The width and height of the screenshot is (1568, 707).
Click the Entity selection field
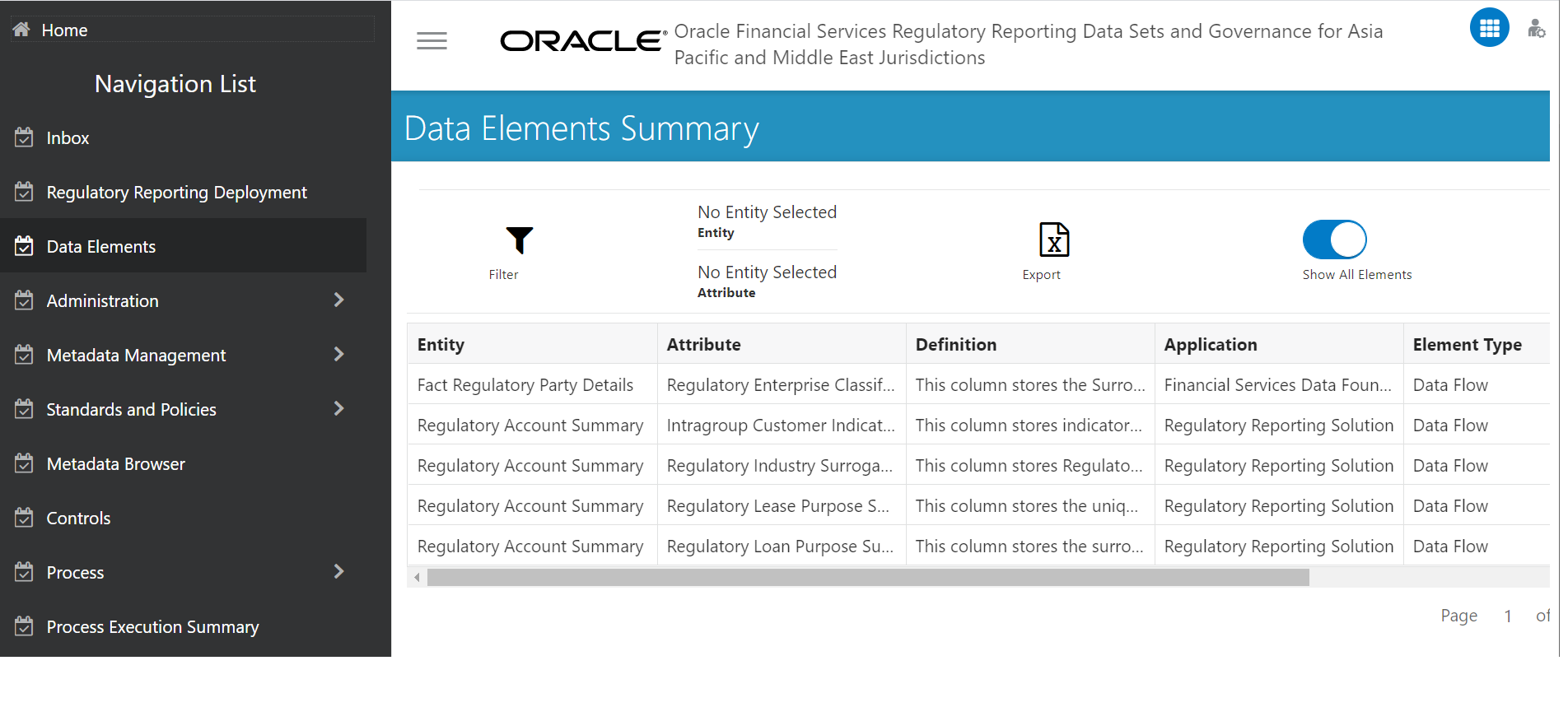767,221
